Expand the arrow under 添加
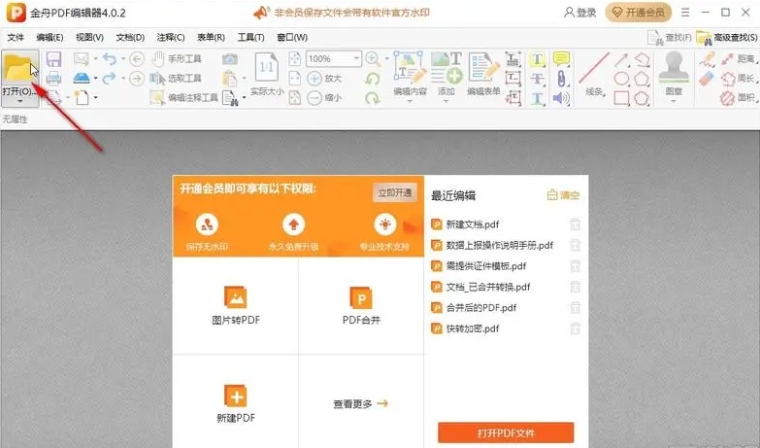The image size is (760, 448). (446, 101)
